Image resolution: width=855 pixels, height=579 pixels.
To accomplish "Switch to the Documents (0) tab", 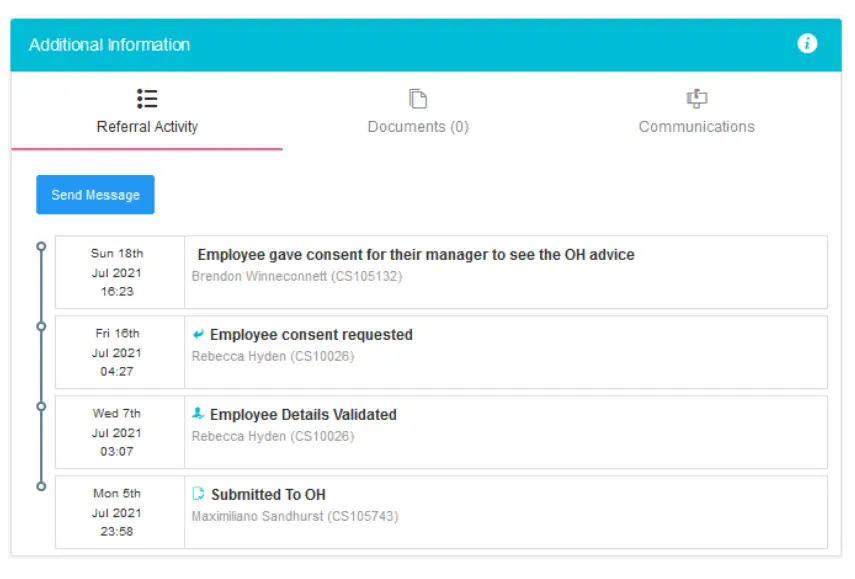I will coord(418,126).
